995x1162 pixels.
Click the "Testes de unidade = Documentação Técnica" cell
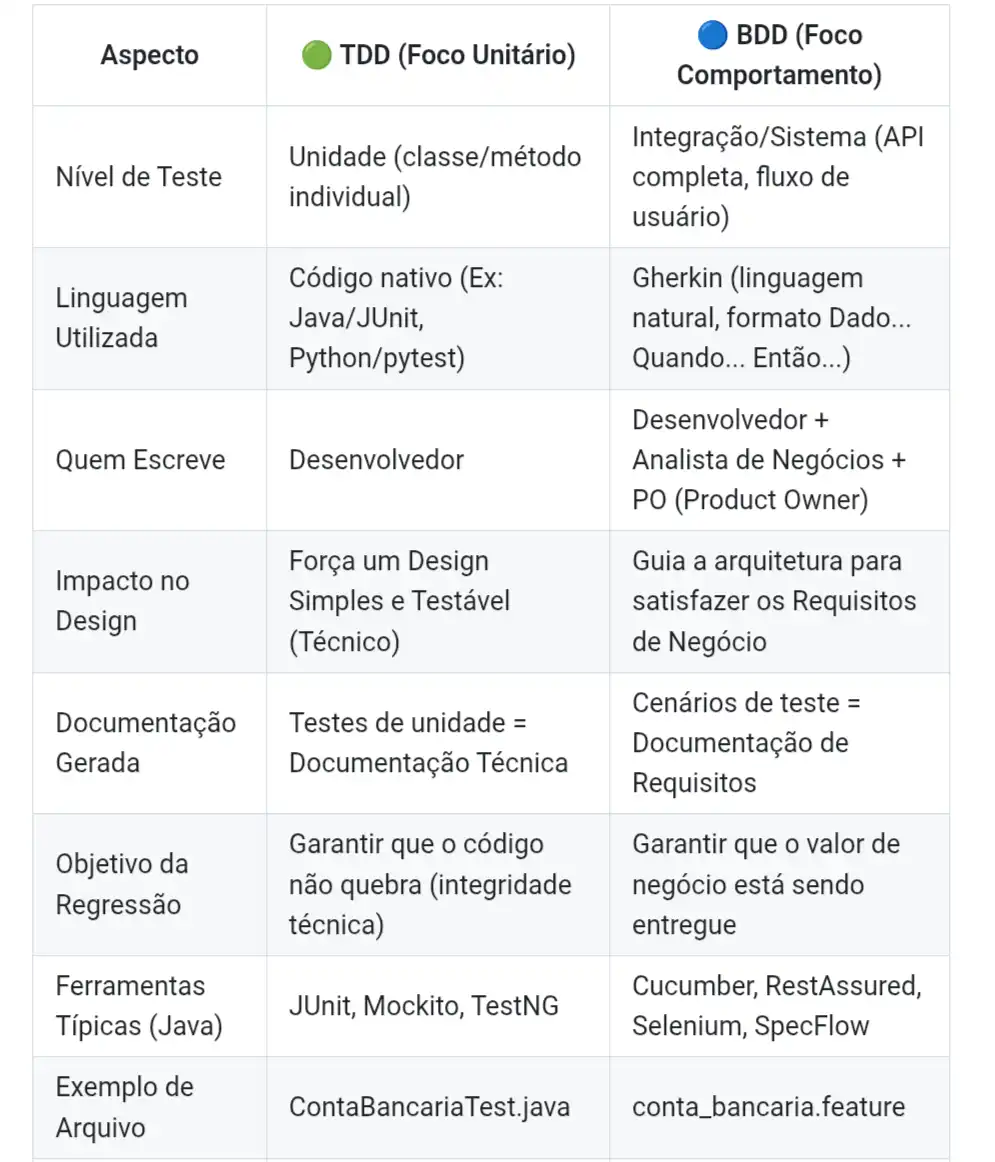tap(428, 743)
